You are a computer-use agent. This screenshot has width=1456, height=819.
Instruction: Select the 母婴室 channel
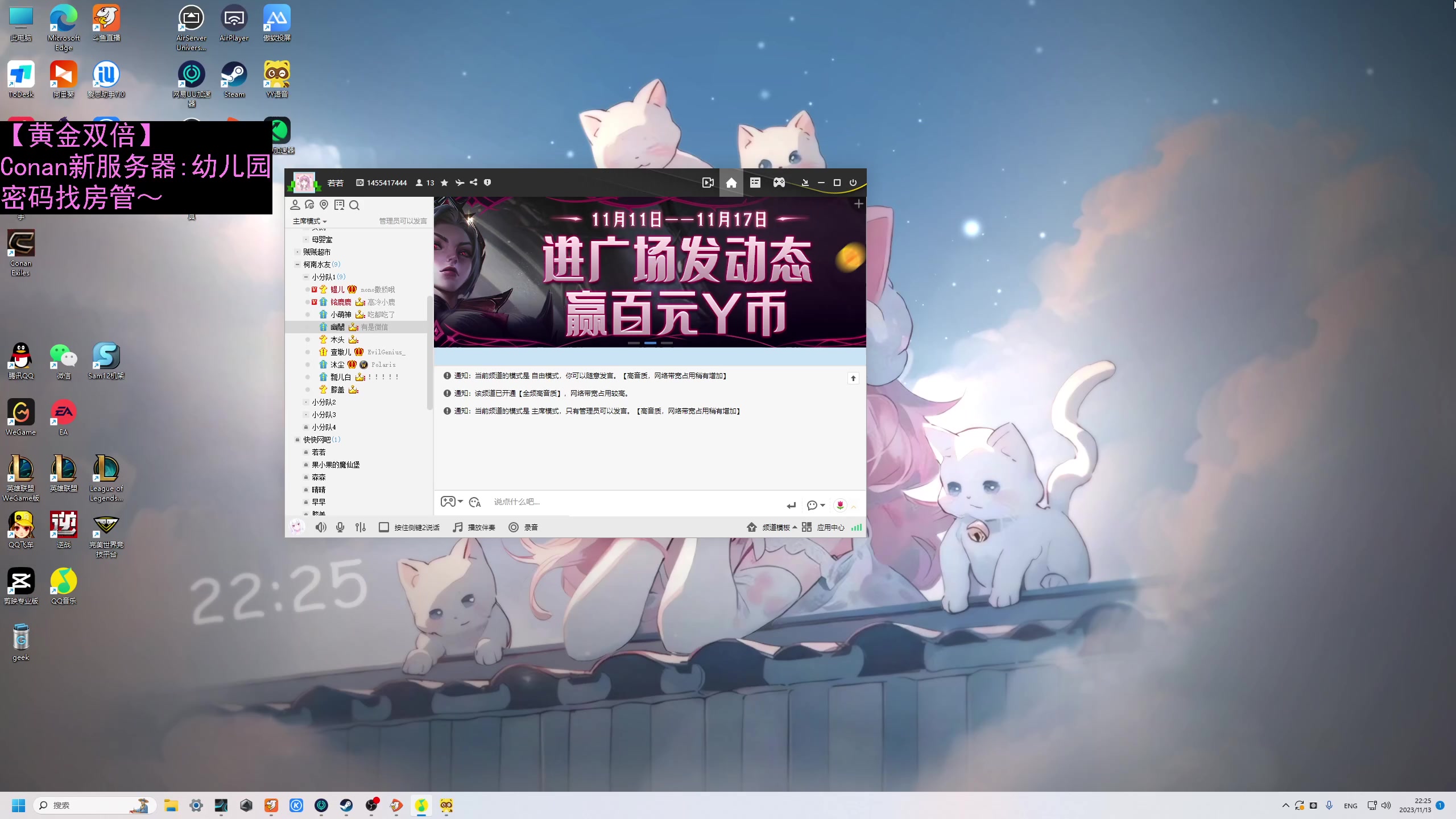tap(322, 239)
